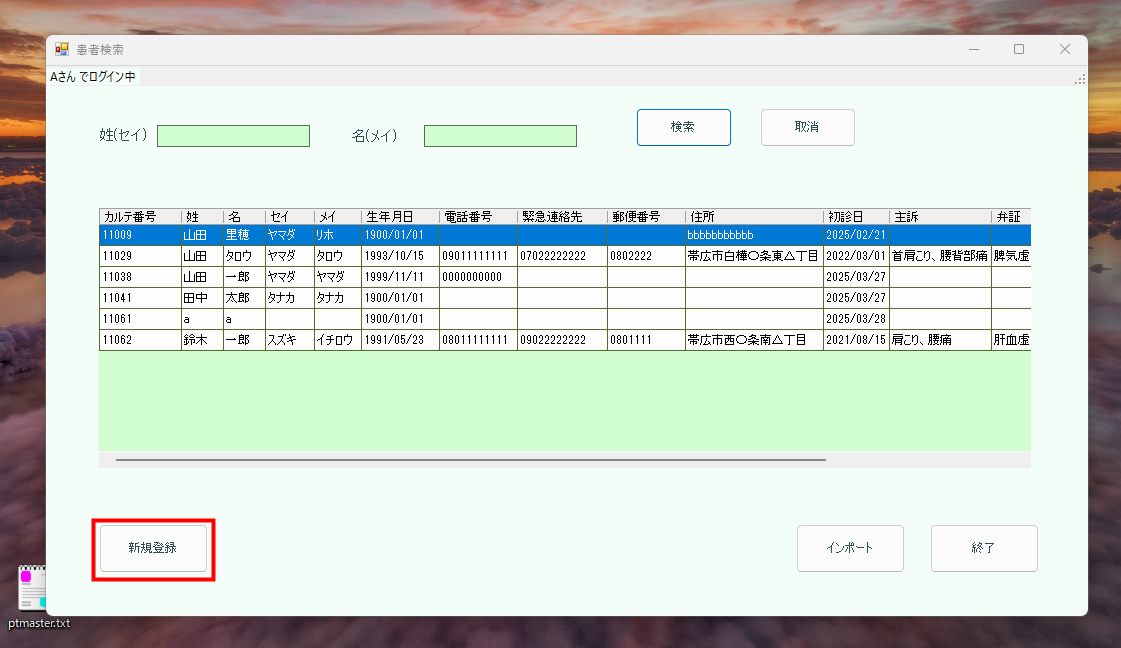Click the 検索 search button
1121x648 pixels.
click(x=683, y=127)
